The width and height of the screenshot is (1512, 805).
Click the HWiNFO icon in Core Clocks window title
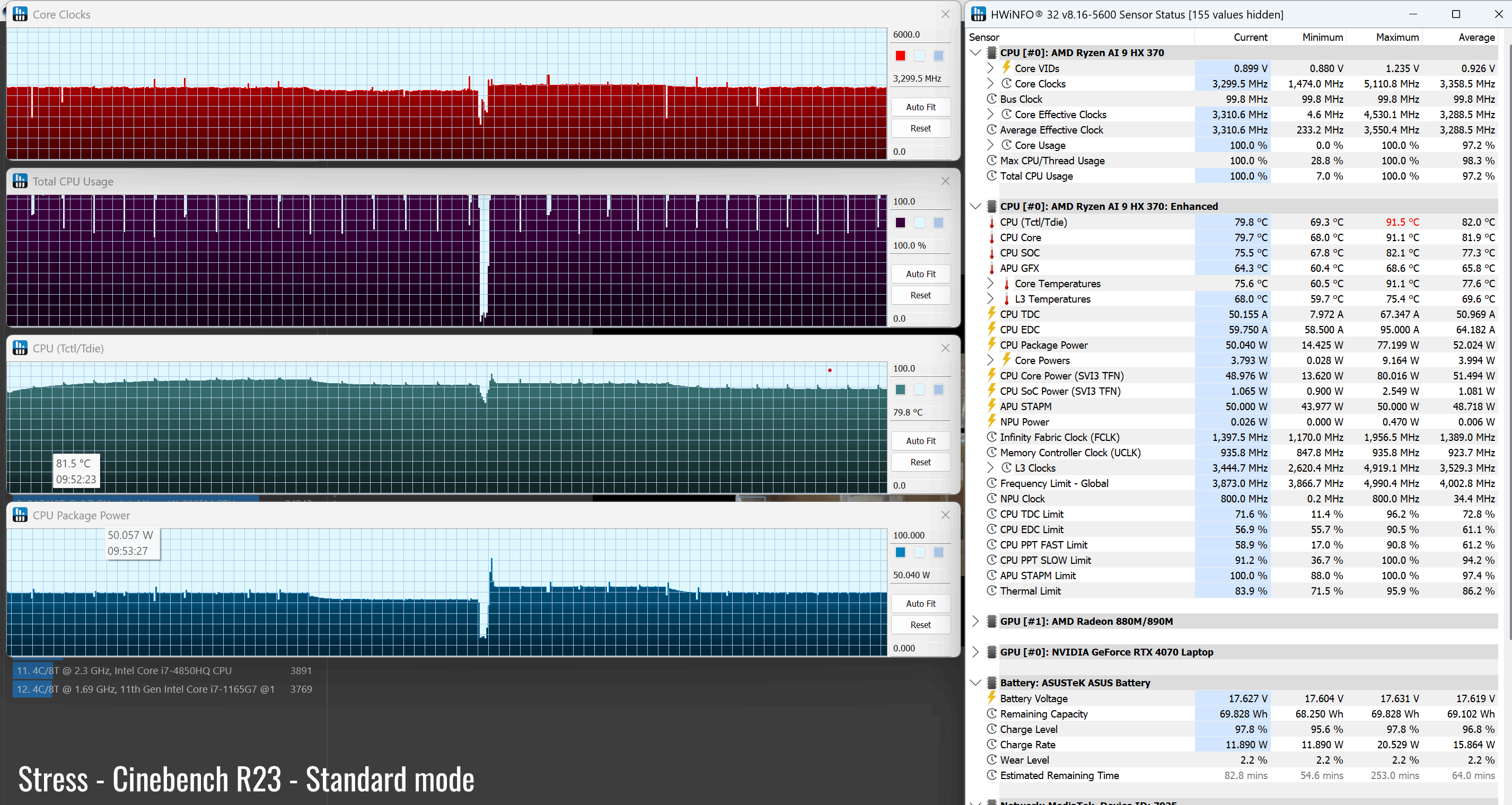20,15
